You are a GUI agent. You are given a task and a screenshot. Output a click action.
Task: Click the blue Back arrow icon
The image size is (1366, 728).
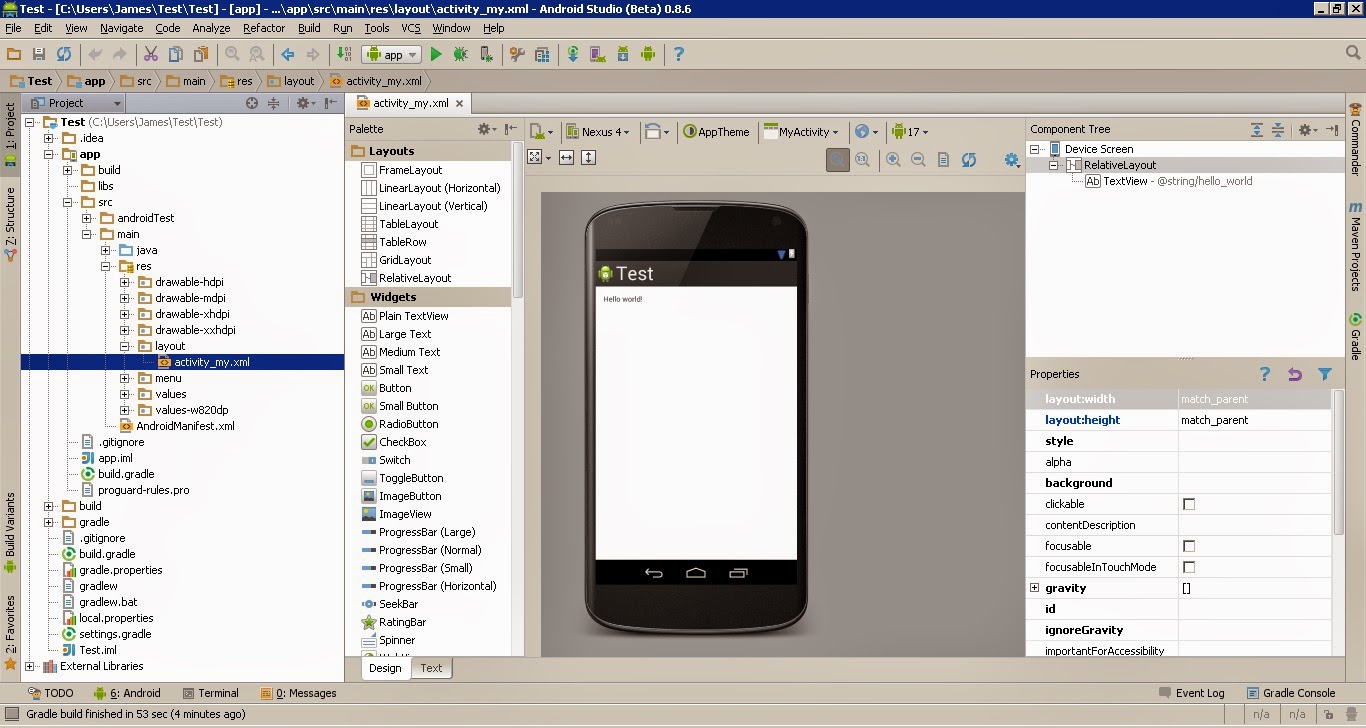tap(288, 55)
